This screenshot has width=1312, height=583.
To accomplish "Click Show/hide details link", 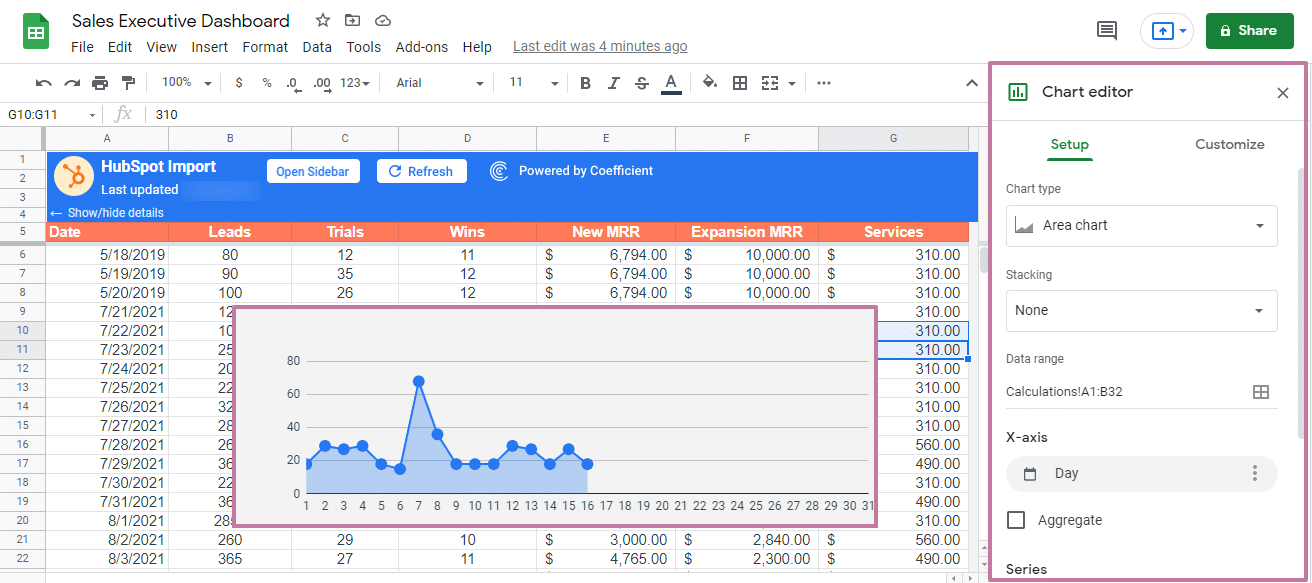I will [x=107, y=213].
